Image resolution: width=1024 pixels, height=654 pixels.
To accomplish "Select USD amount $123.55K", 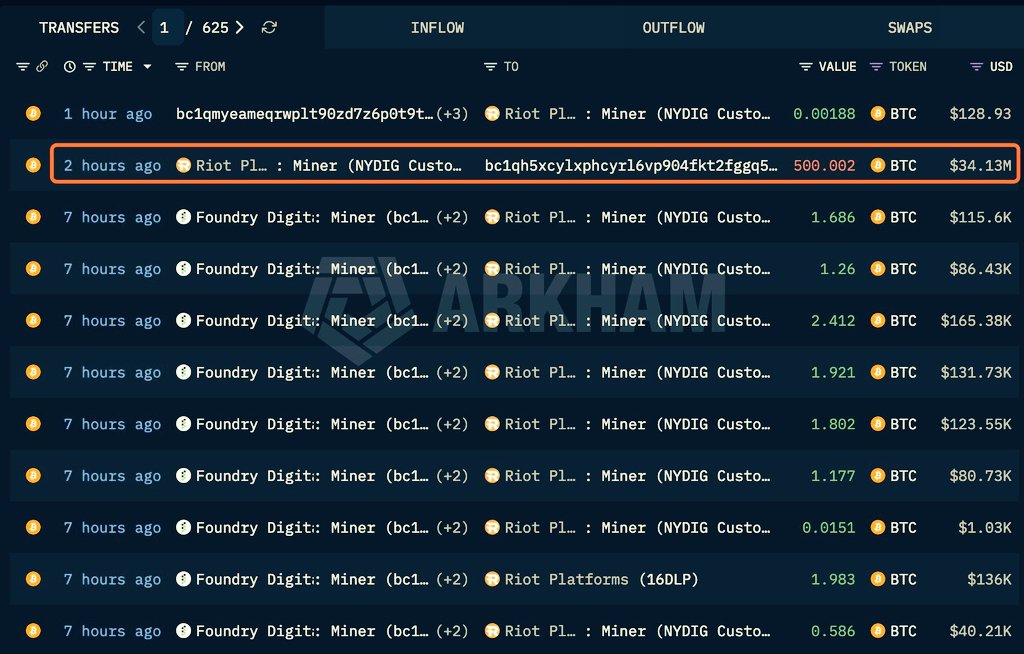I will (x=976, y=424).
